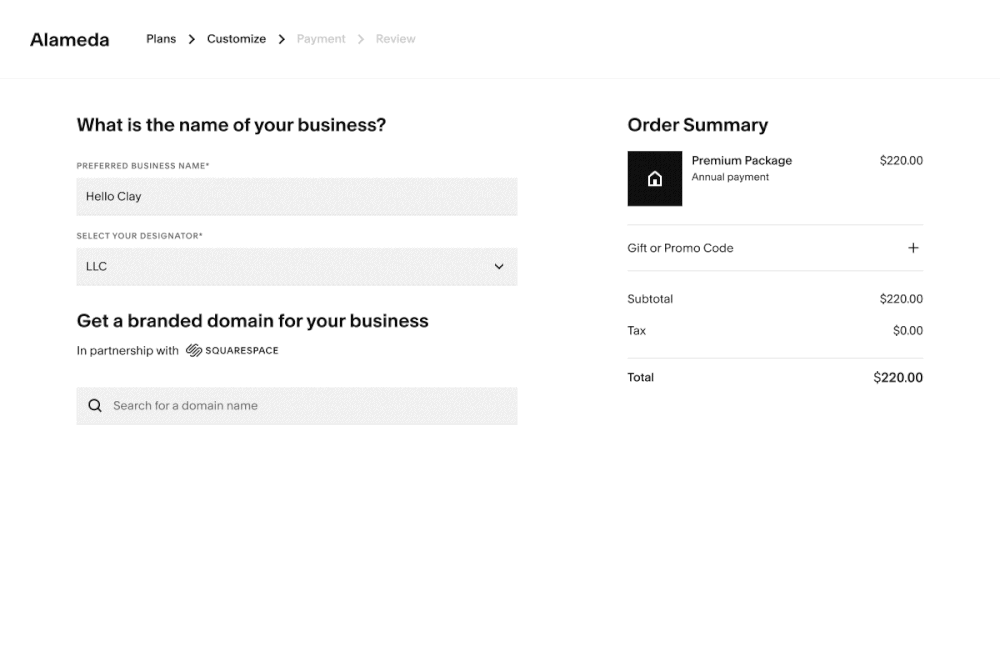The image size is (1000, 667).
Task: Click the Total $220.00 amount
Action: click(898, 377)
